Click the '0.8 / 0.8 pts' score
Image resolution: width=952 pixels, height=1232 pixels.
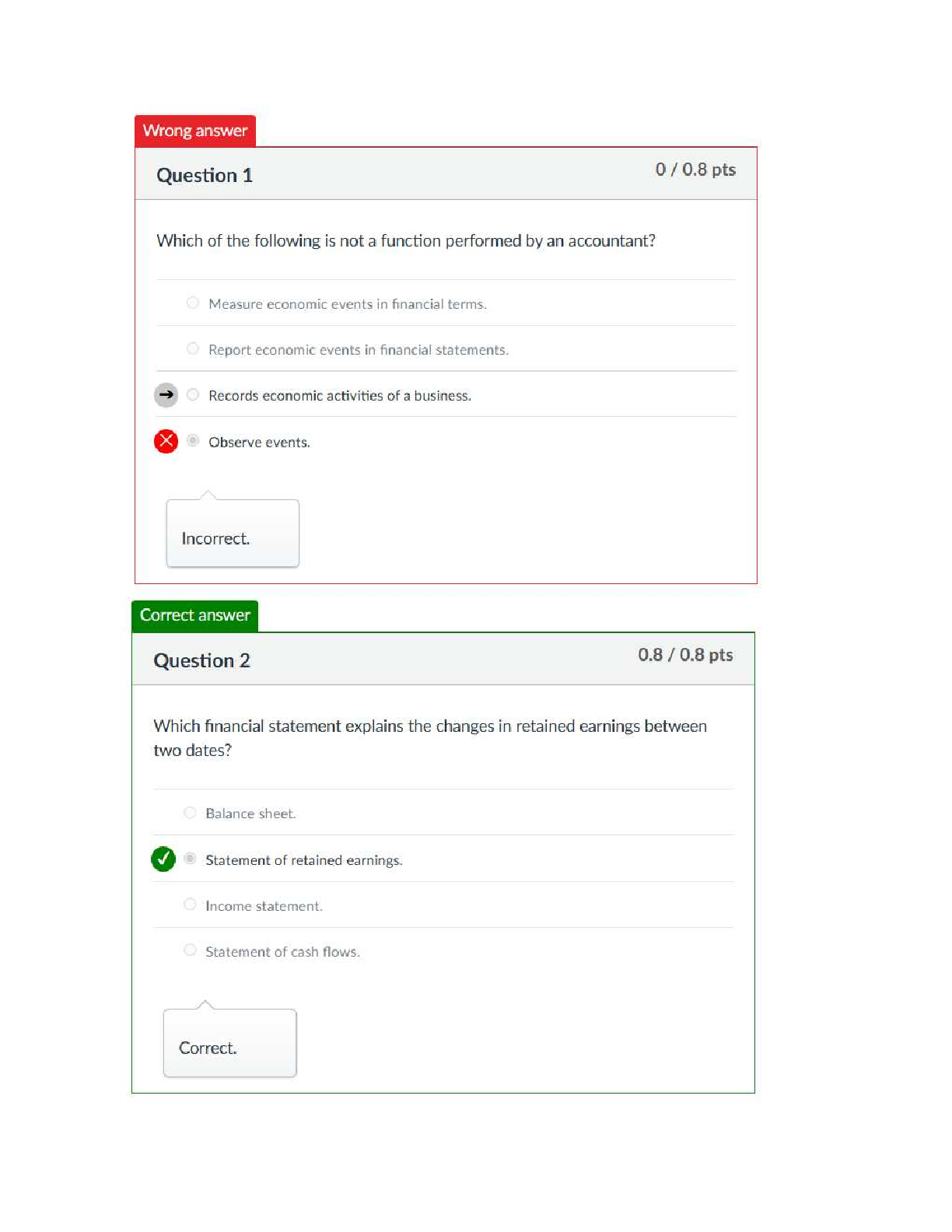point(685,655)
